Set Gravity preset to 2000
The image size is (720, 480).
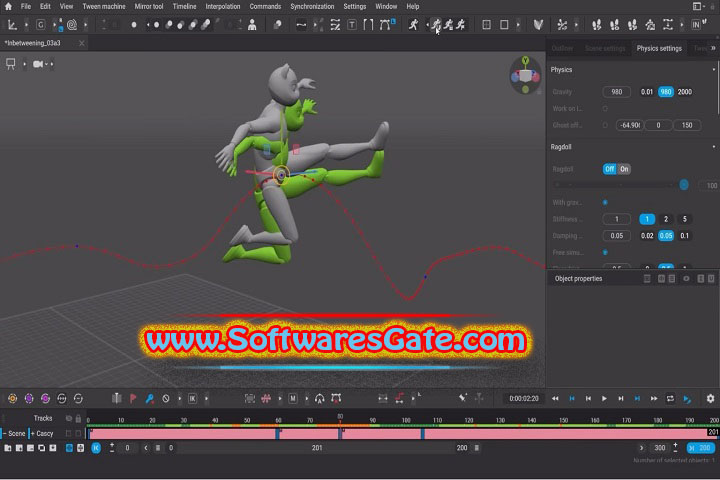(685, 92)
